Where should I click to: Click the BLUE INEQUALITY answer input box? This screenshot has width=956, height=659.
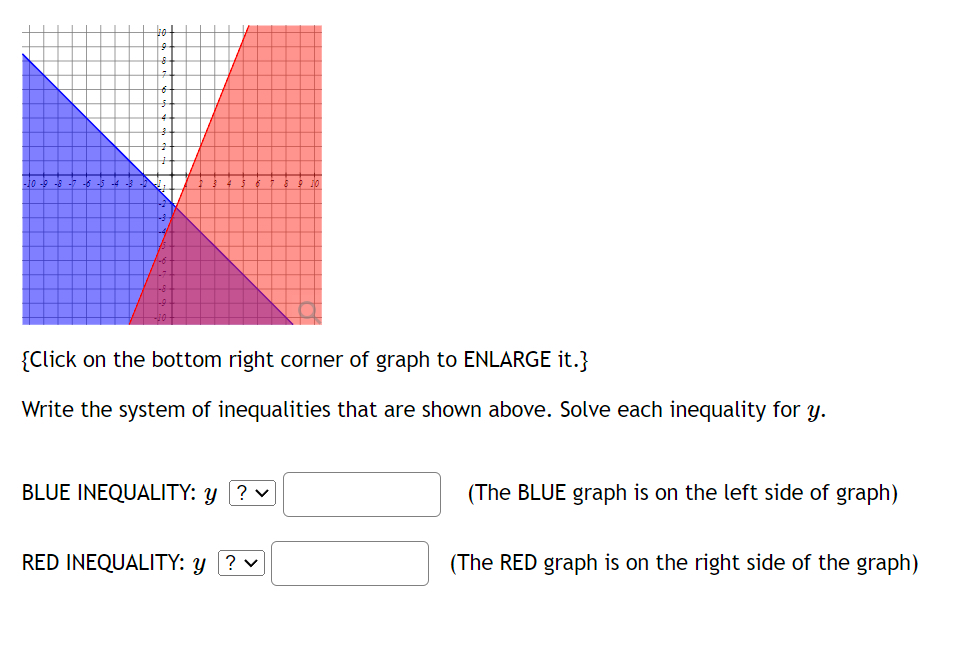[361, 493]
